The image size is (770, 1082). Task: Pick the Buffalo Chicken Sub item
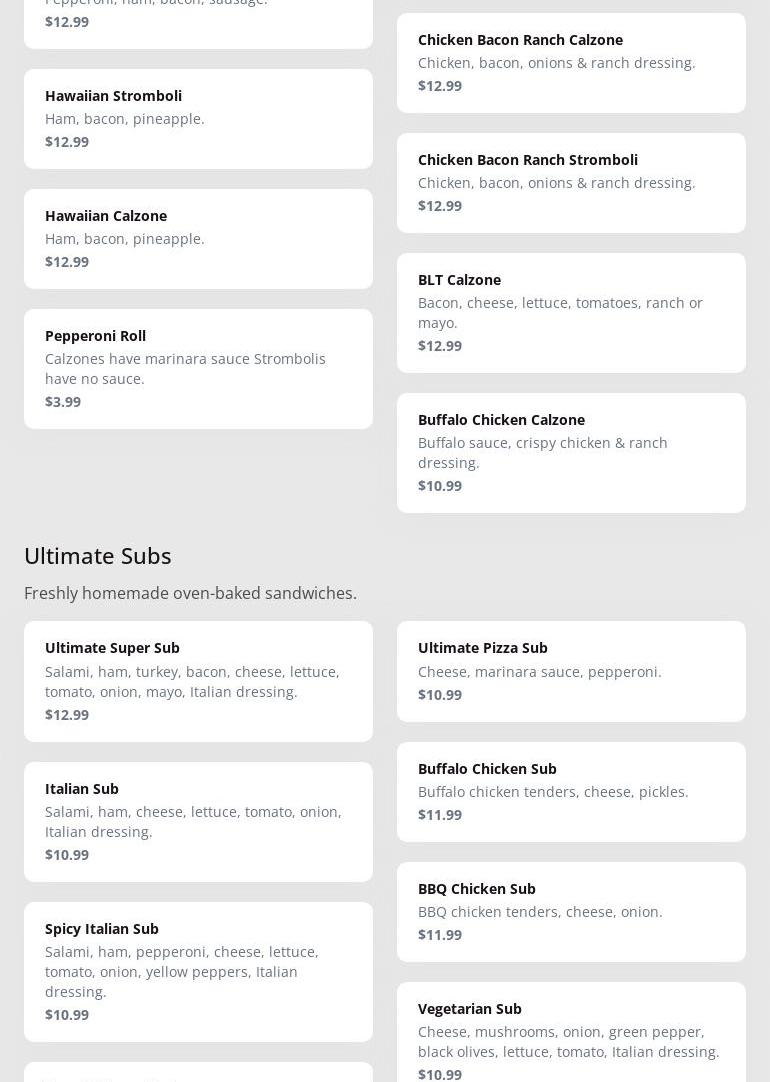click(x=571, y=791)
